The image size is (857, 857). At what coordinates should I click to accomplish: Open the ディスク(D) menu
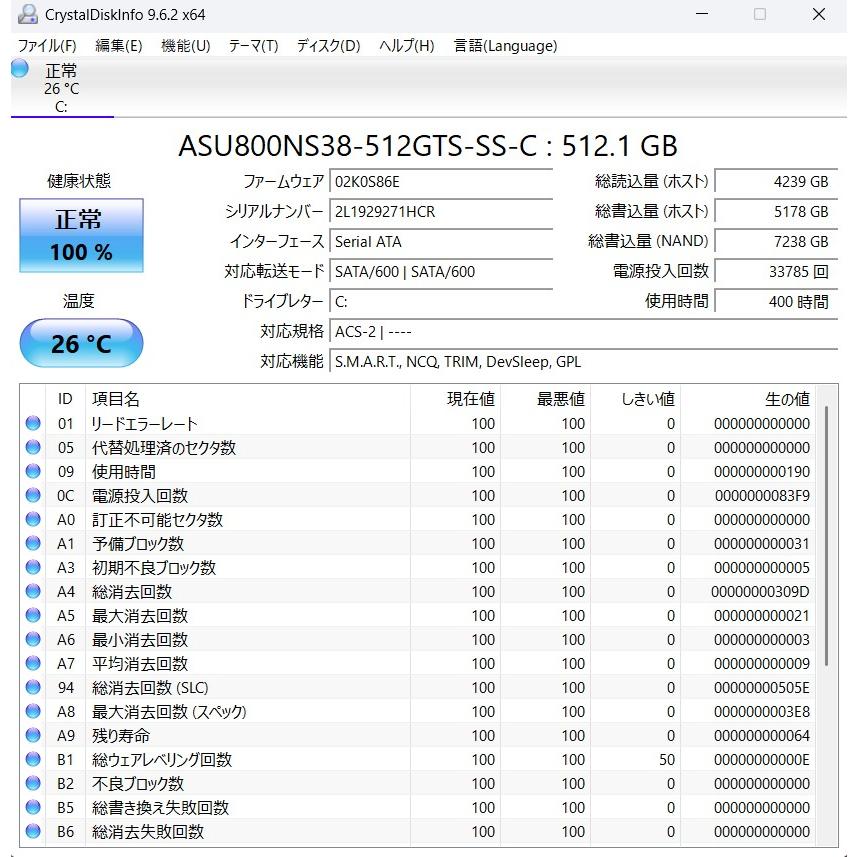click(328, 45)
